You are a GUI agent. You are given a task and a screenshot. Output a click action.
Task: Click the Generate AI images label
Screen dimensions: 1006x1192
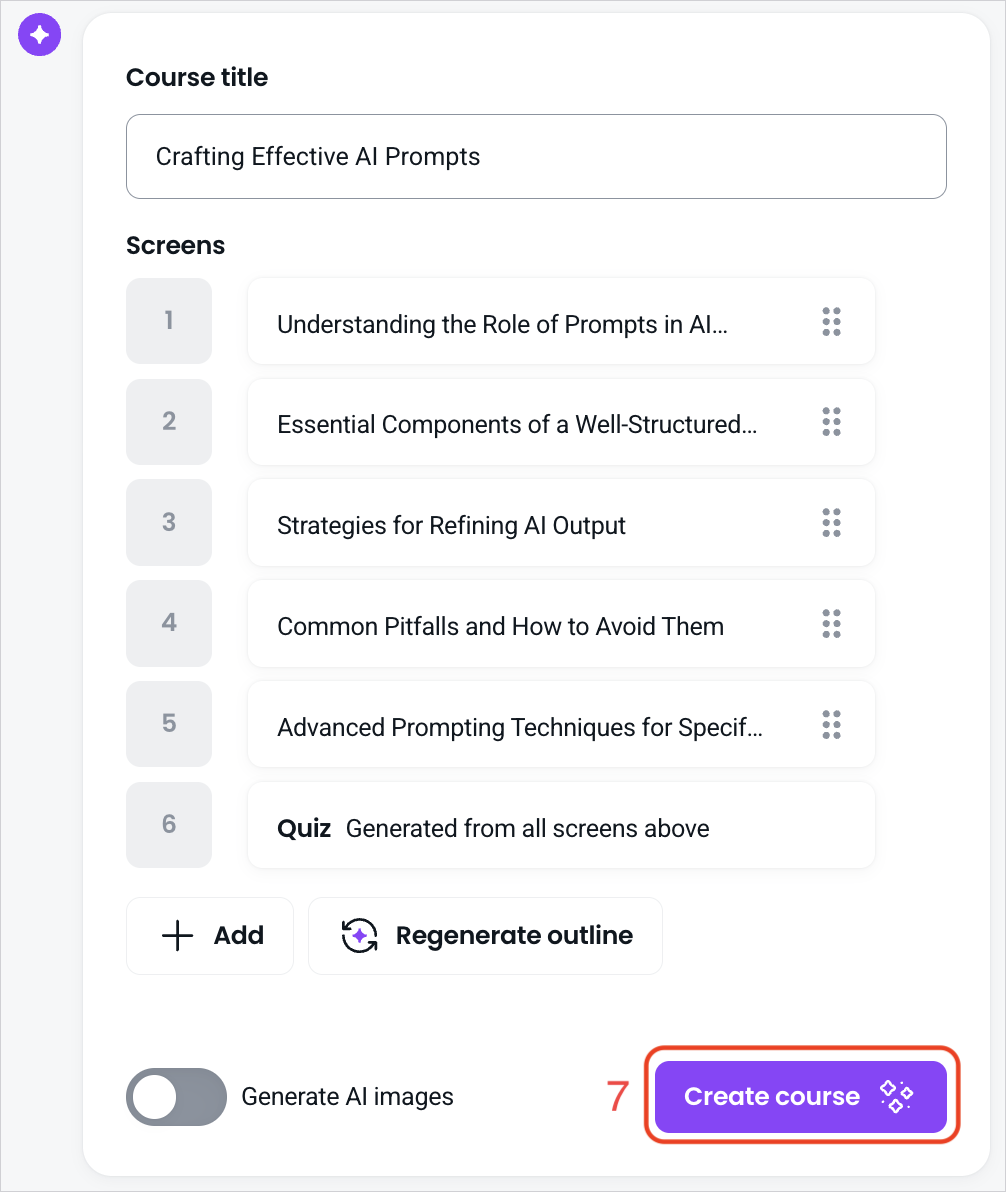pos(347,1097)
